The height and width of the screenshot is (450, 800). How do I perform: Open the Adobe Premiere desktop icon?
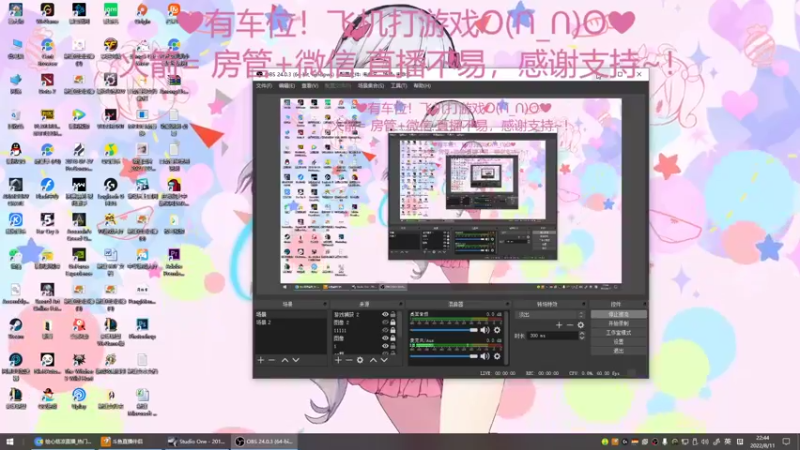click(x=174, y=262)
